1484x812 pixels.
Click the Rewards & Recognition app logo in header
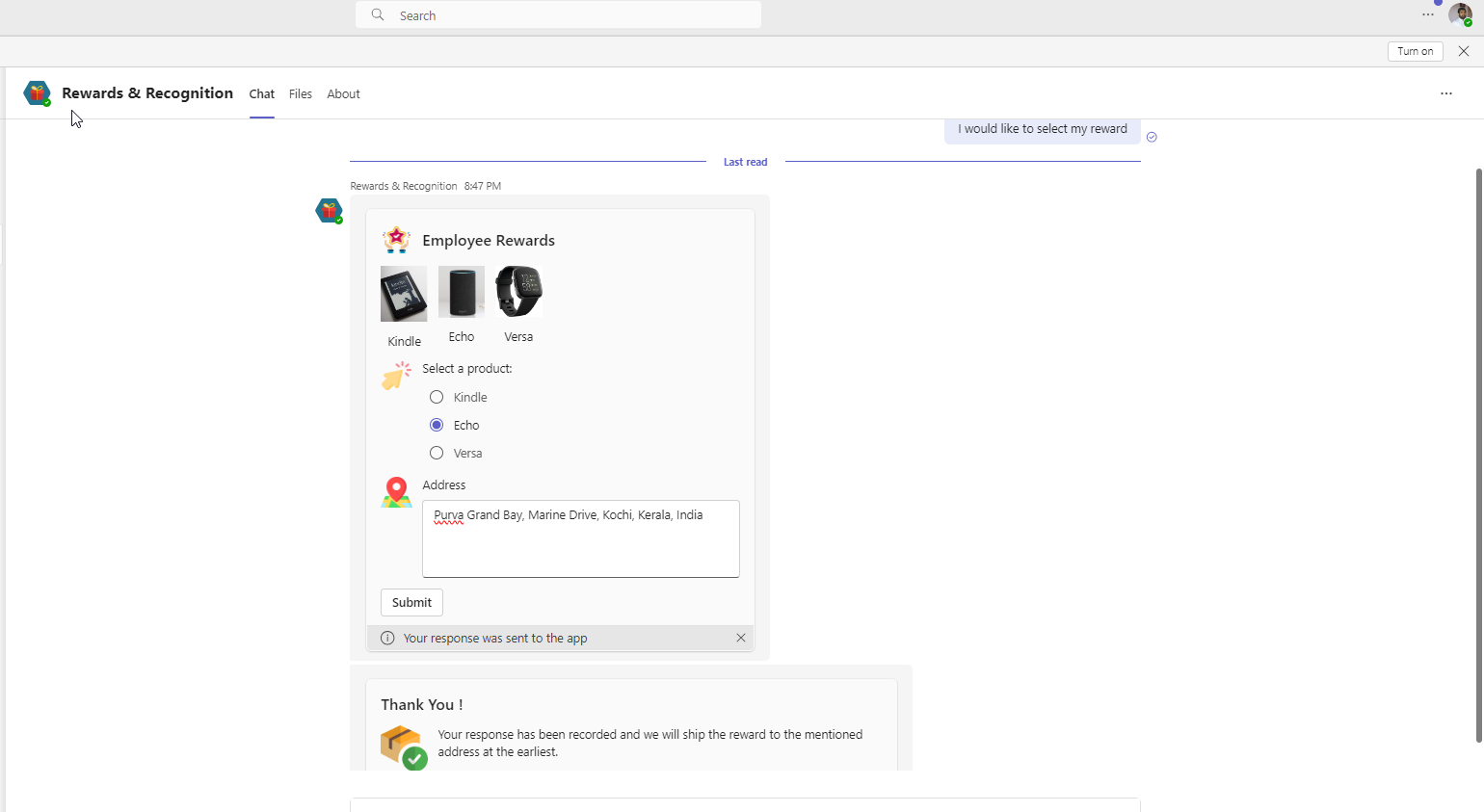click(x=37, y=93)
